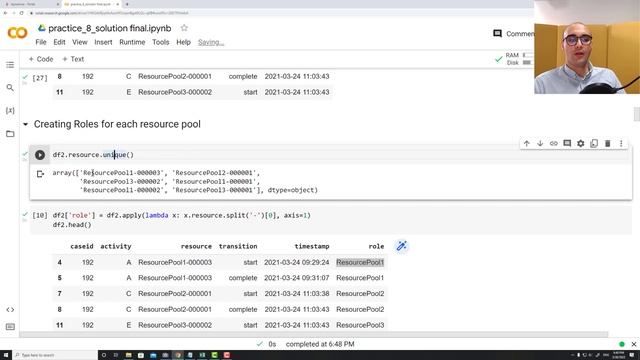
Task: Click the ResourcePool3 role cell in row 11
Action: 360,325
